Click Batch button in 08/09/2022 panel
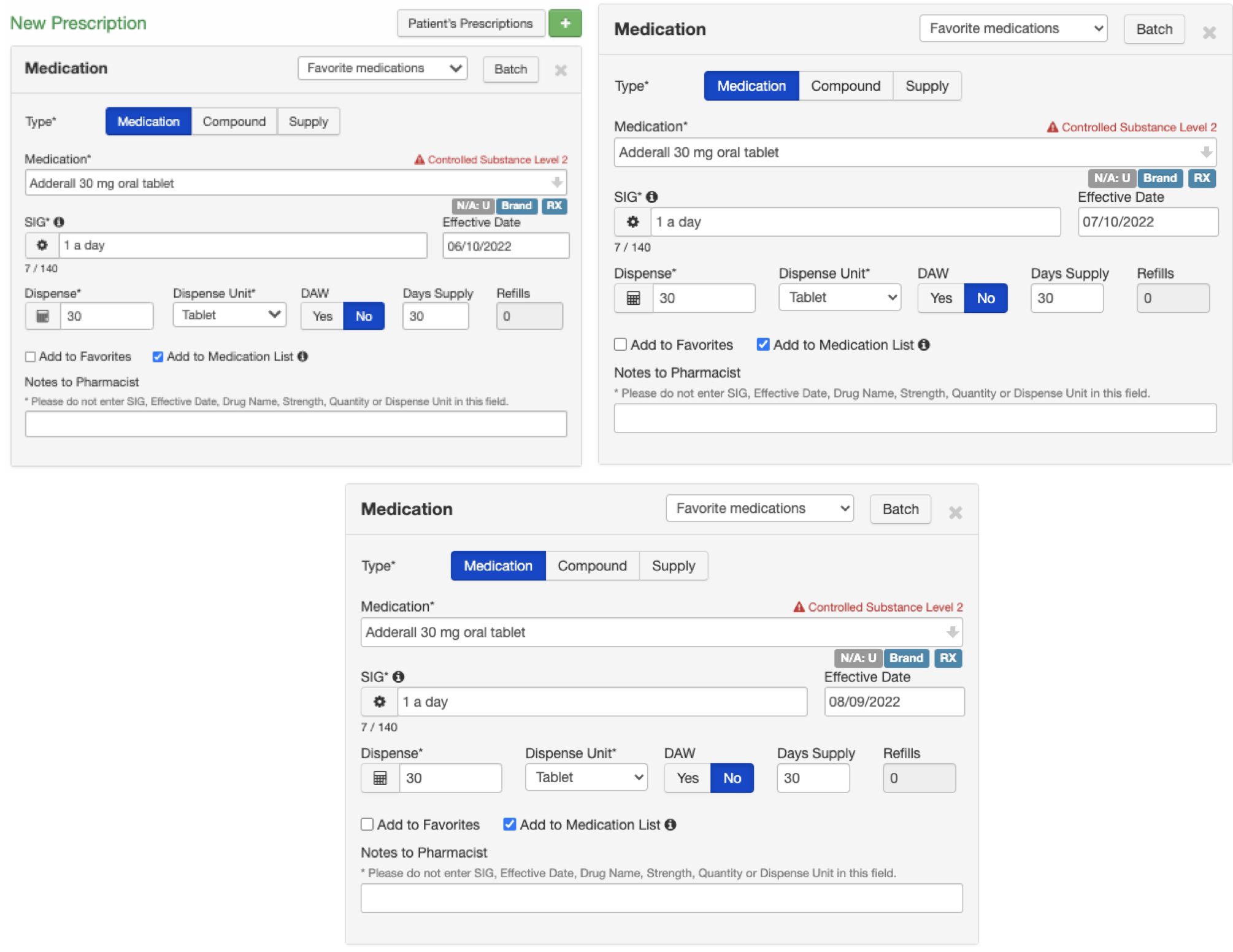 point(901,509)
